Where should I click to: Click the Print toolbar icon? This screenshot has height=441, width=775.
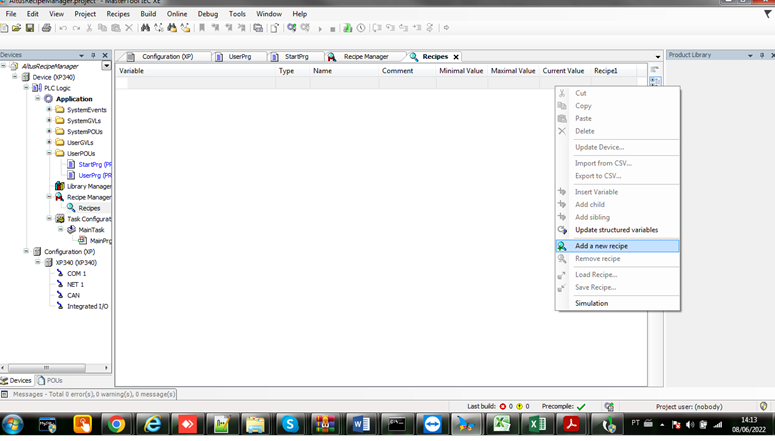click(46, 28)
